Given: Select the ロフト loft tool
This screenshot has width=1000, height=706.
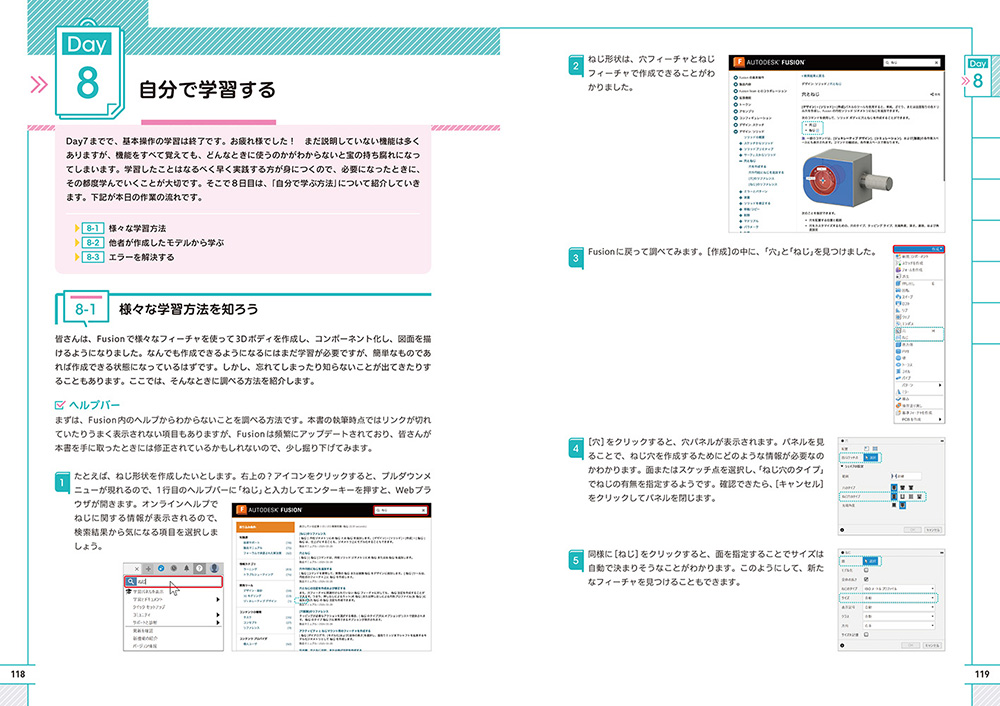Looking at the screenshot, I should click(904, 304).
